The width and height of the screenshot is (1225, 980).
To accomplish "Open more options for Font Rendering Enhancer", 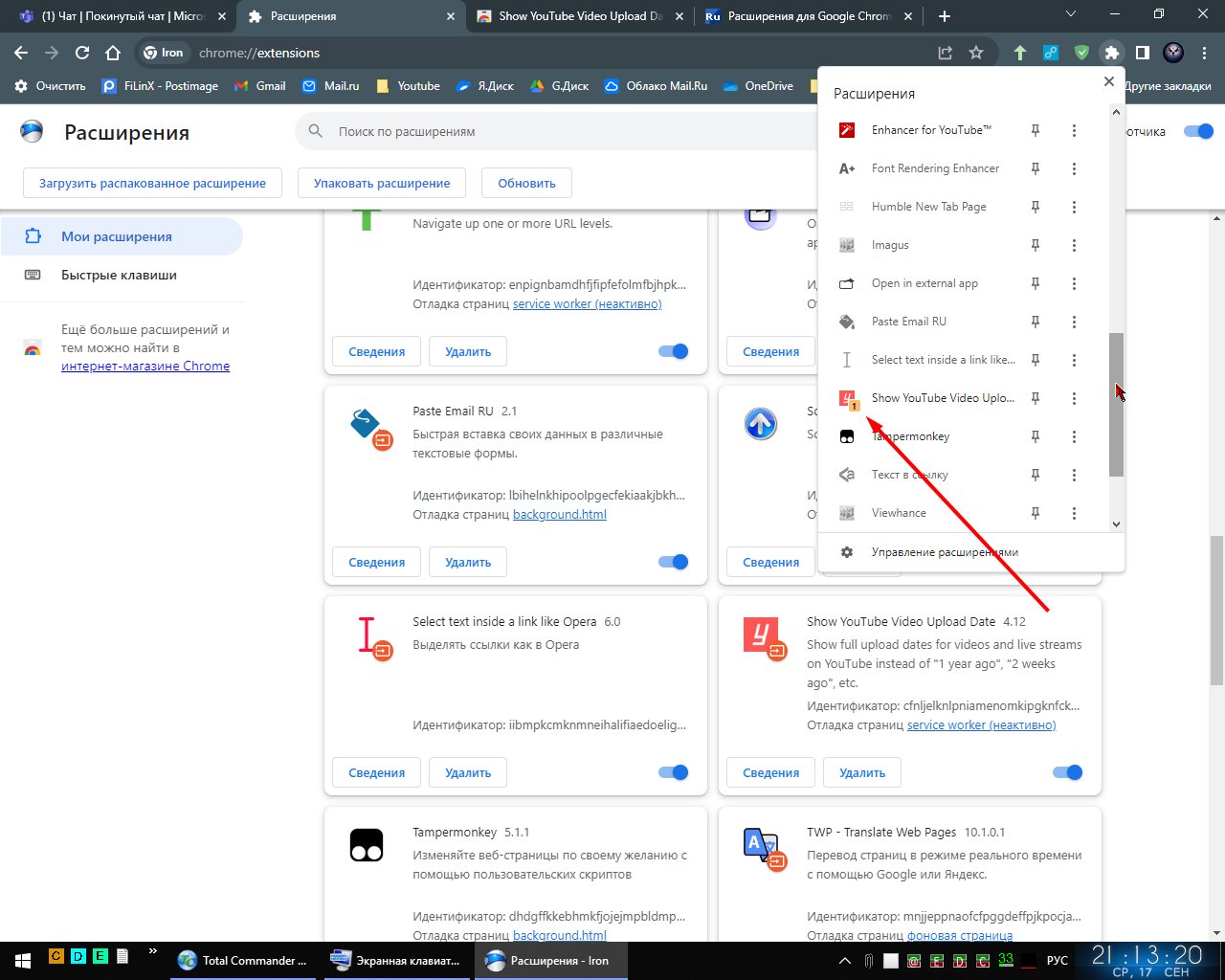I will coord(1074,168).
